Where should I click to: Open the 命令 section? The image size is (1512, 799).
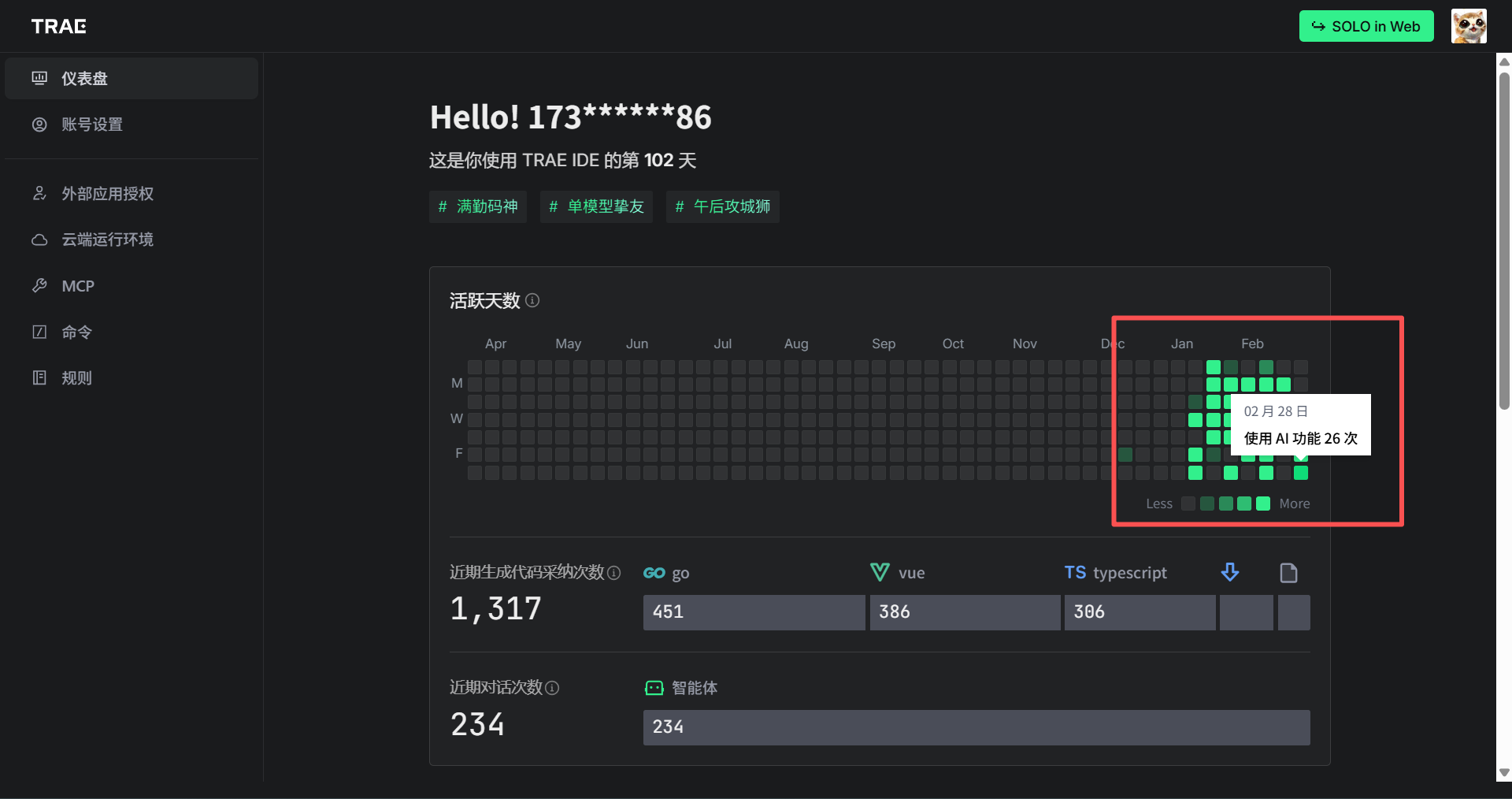click(132, 332)
